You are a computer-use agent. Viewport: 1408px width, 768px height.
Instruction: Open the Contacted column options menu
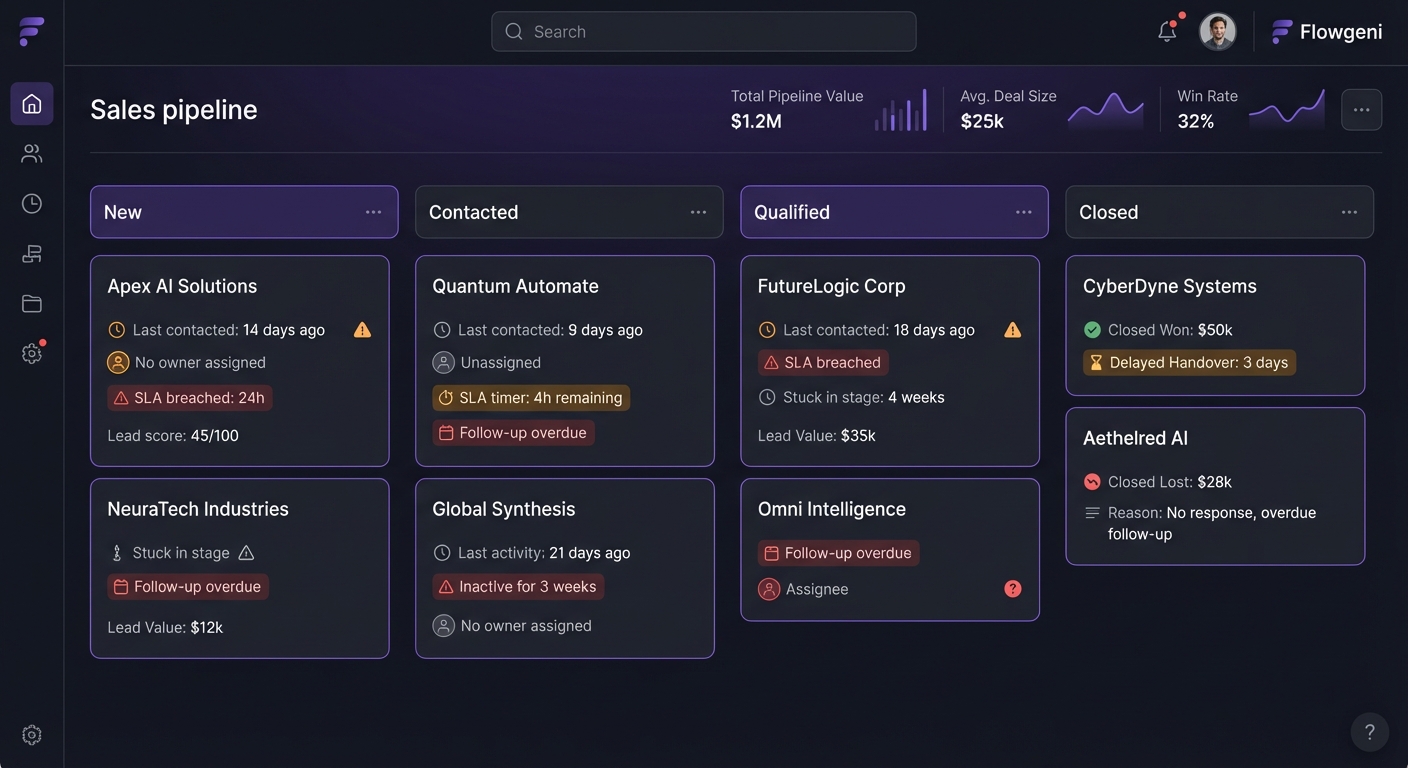[x=699, y=211]
